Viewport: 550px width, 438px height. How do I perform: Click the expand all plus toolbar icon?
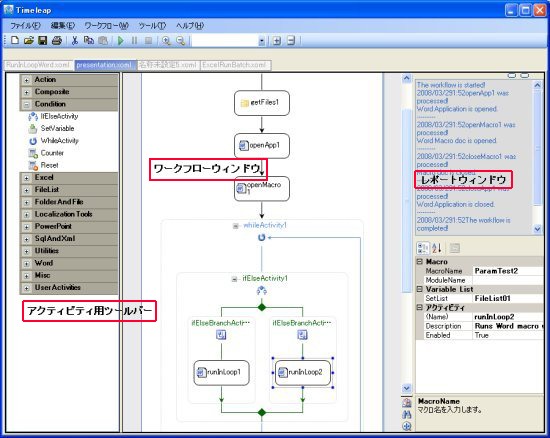tap(277, 41)
